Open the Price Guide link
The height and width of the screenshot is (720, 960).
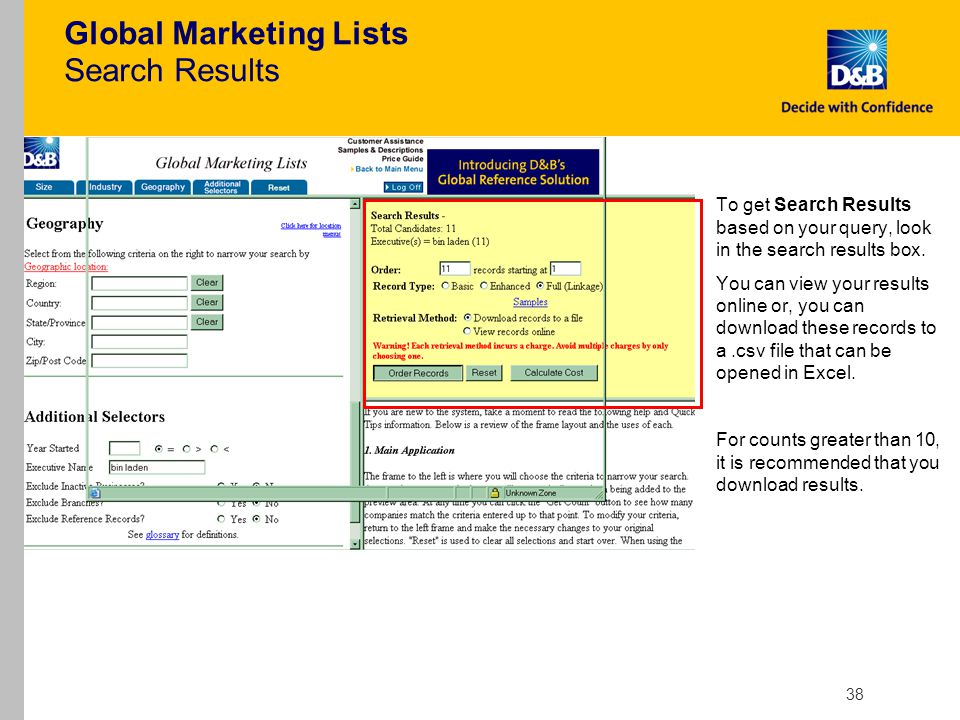click(x=402, y=159)
